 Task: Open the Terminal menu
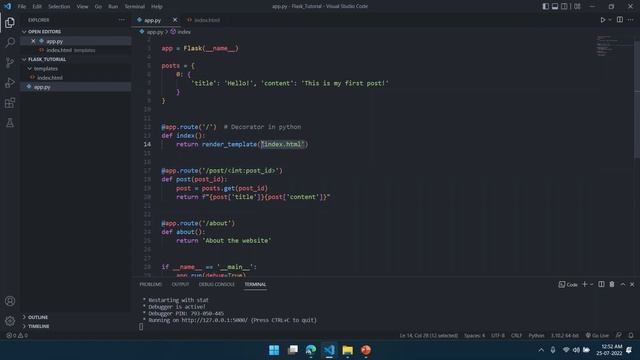point(135,7)
